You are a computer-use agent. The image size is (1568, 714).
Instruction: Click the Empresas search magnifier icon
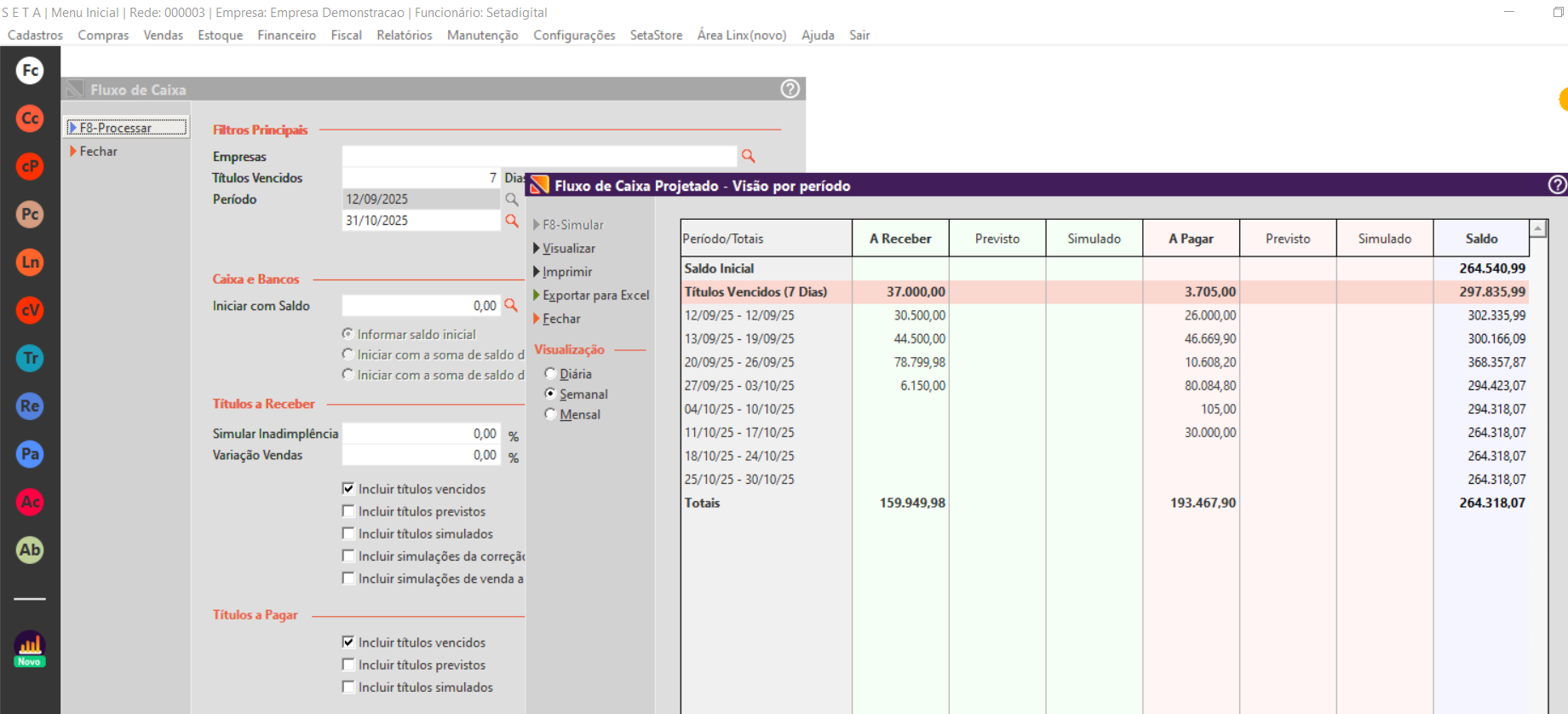[748, 156]
